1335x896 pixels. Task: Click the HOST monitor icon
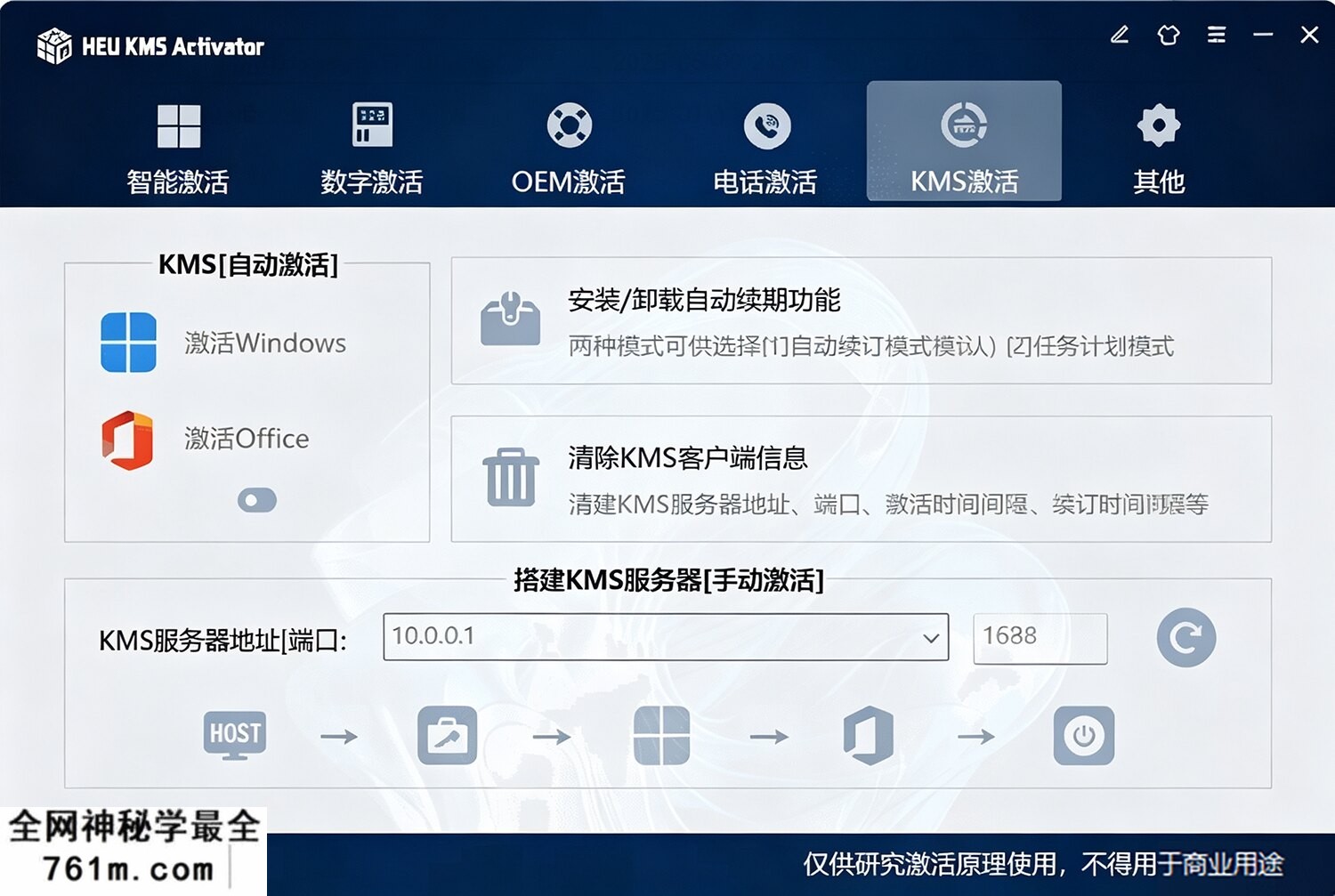pos(235,735)
